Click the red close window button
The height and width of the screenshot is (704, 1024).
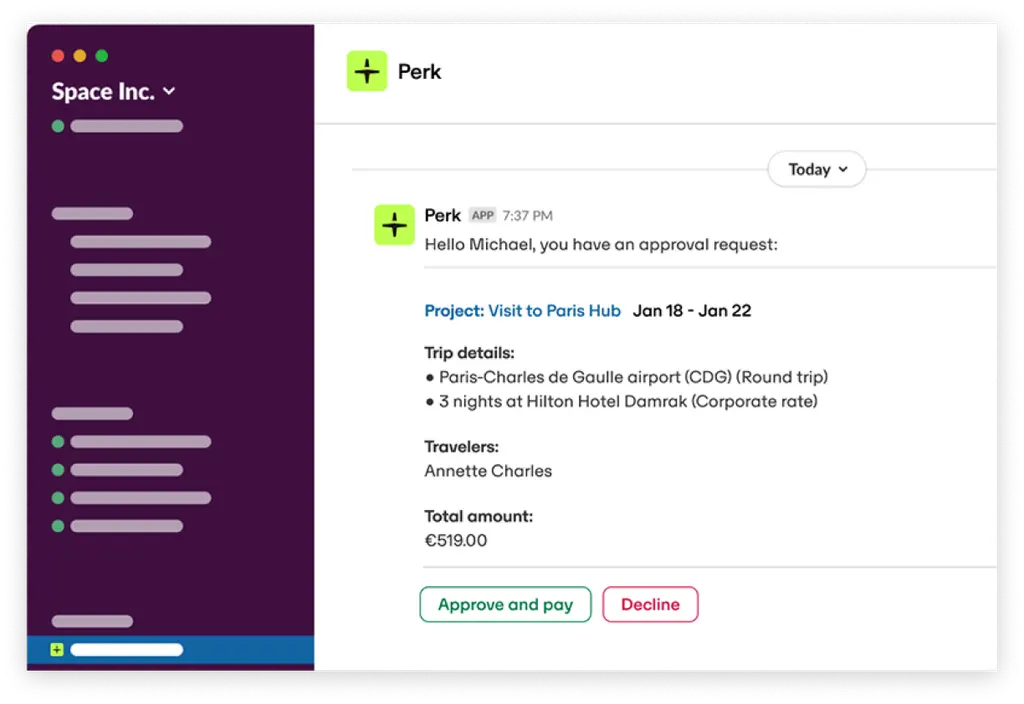pyautogui.click(x=57, y=56)
